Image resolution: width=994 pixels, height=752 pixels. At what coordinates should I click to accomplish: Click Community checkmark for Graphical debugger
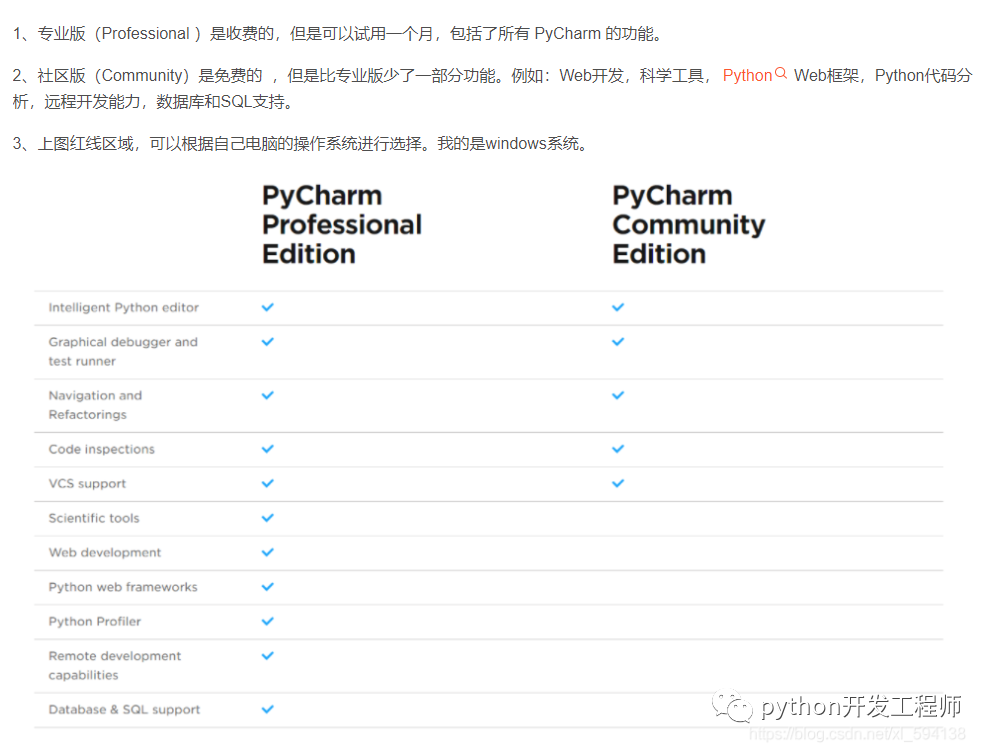click(x=618, y=341)
